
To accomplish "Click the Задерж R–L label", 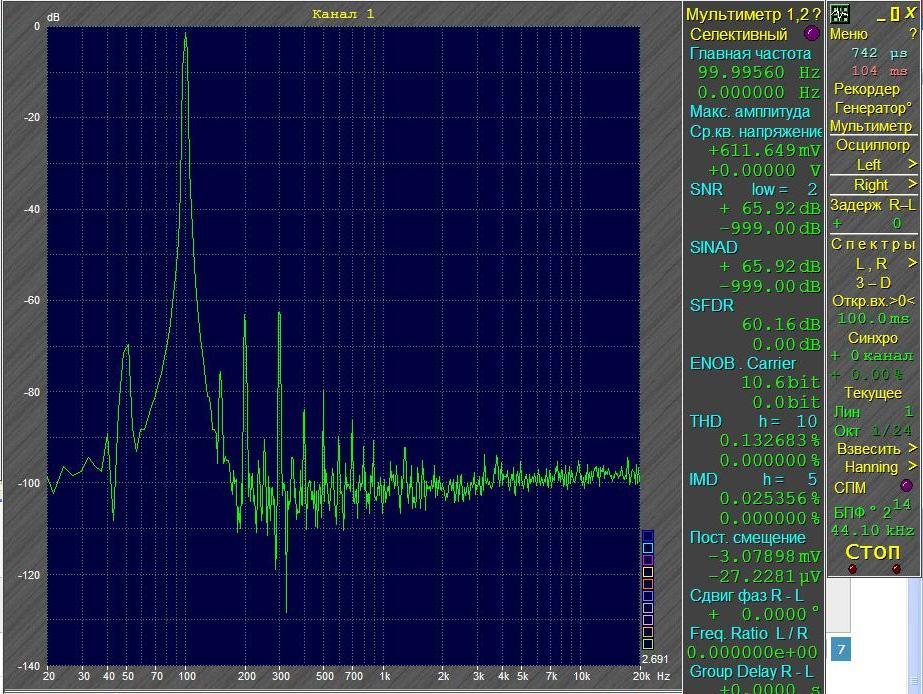I will [872, 205].
